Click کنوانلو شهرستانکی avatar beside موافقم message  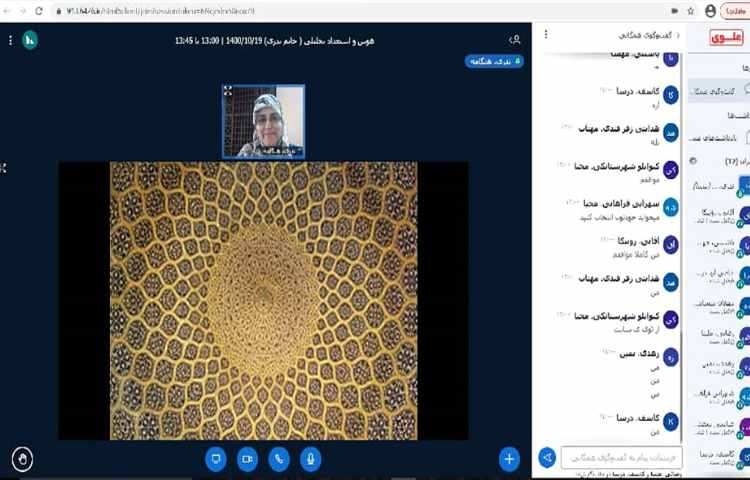pos(671,170)
